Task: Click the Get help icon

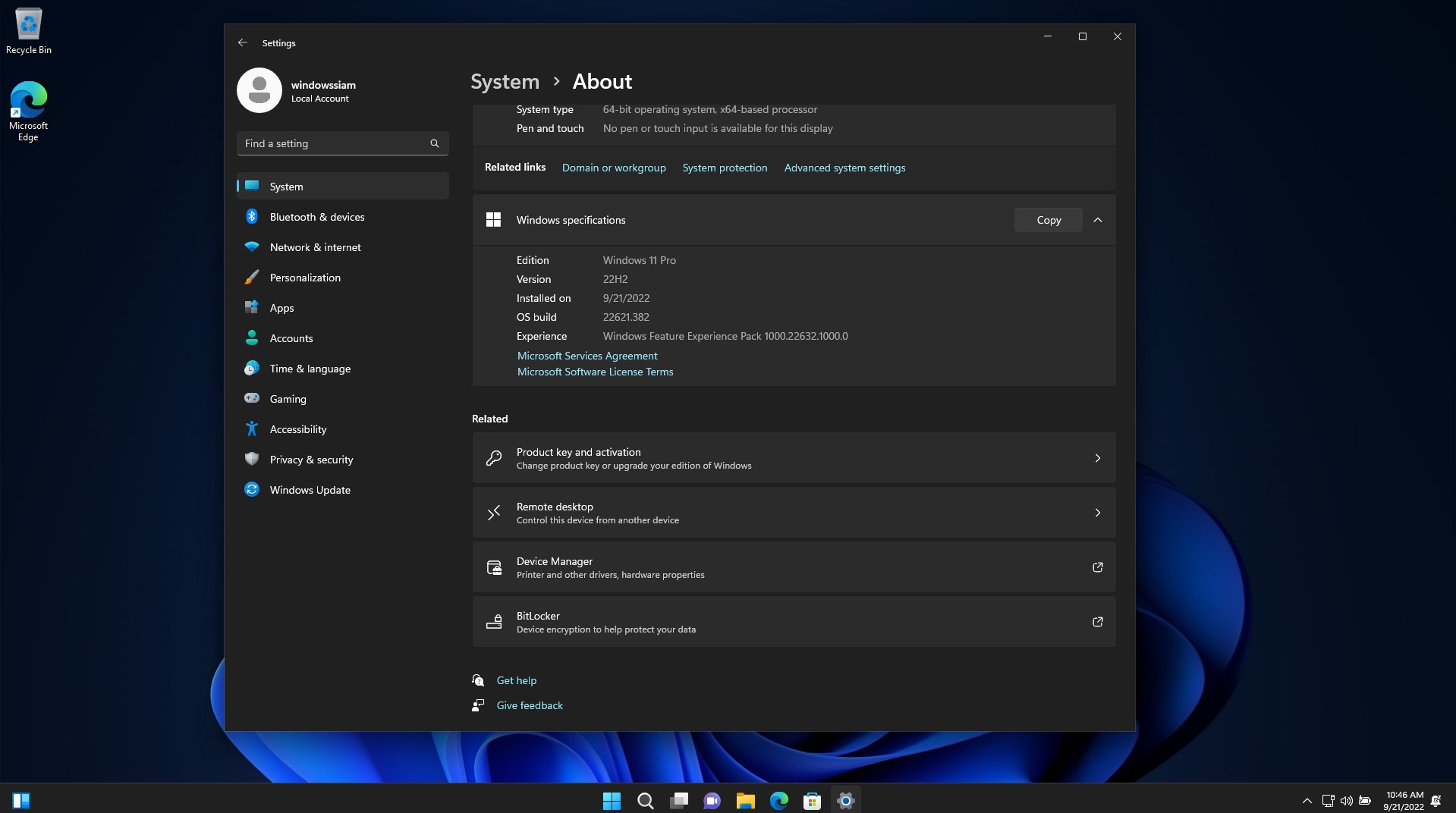Action: 478,680
